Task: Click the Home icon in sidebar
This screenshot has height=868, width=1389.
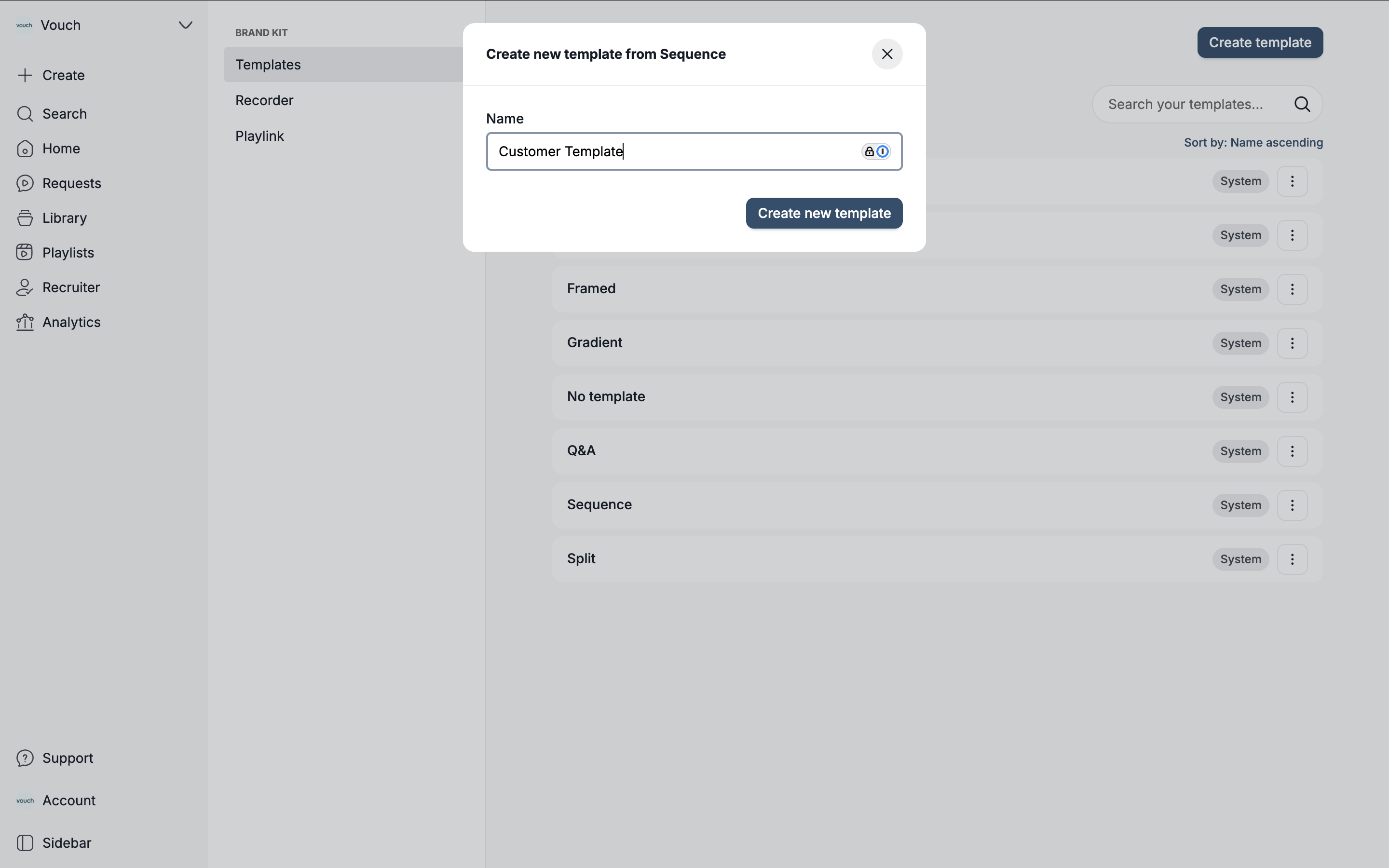Action: [25, 149]
